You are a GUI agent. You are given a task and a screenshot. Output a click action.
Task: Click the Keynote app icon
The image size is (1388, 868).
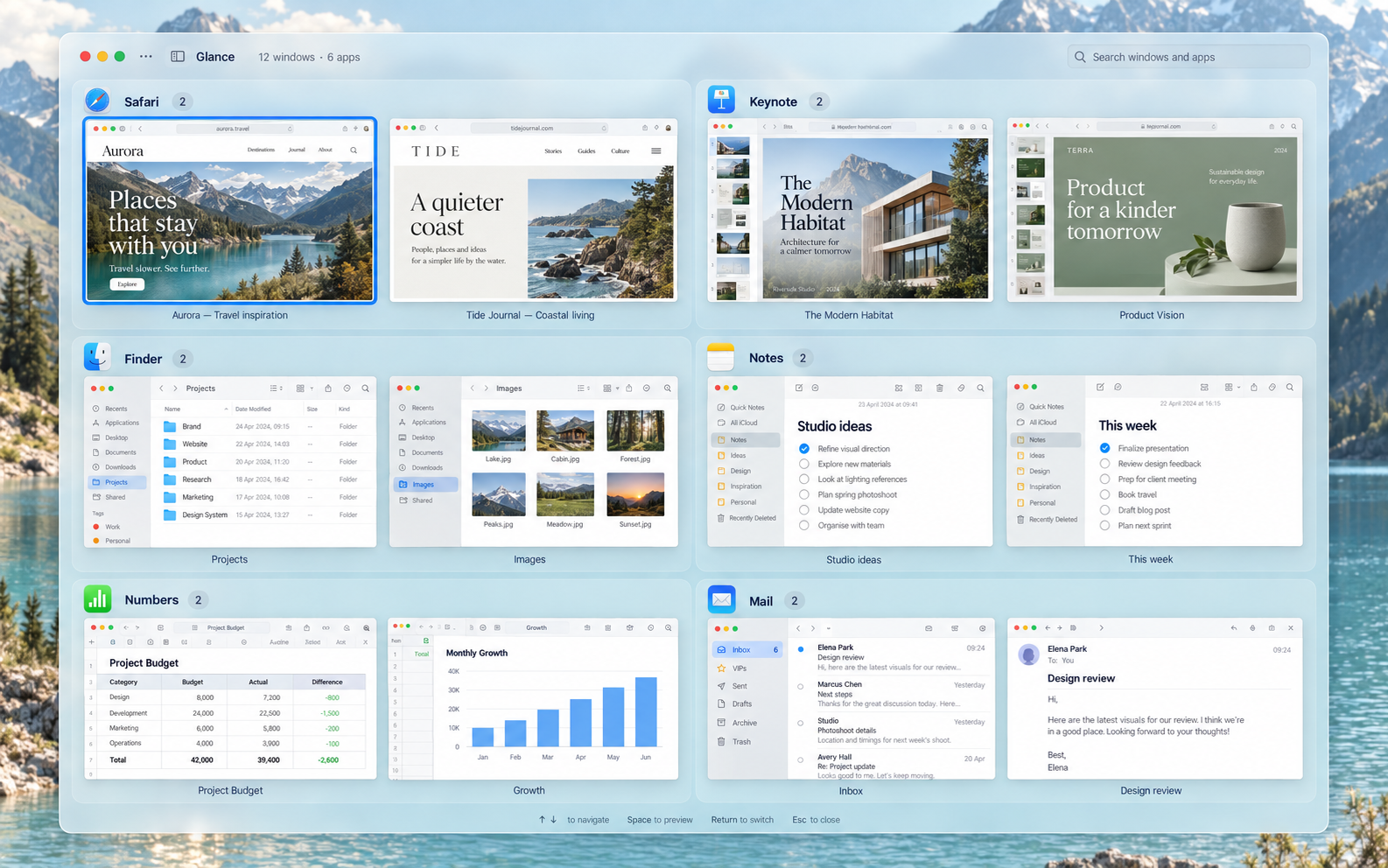tap(721, 101)
